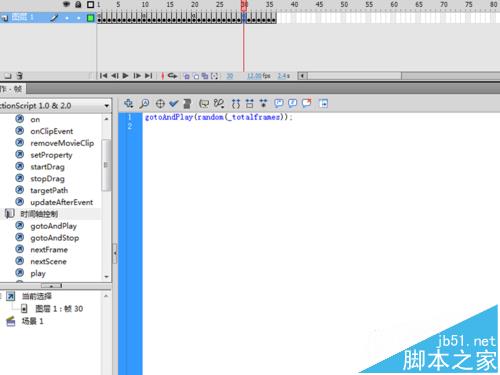The width and height of the screenshot is (500, 375).
Task: Click the Center Frame icon in the timeline
Action: coord(162,76)
